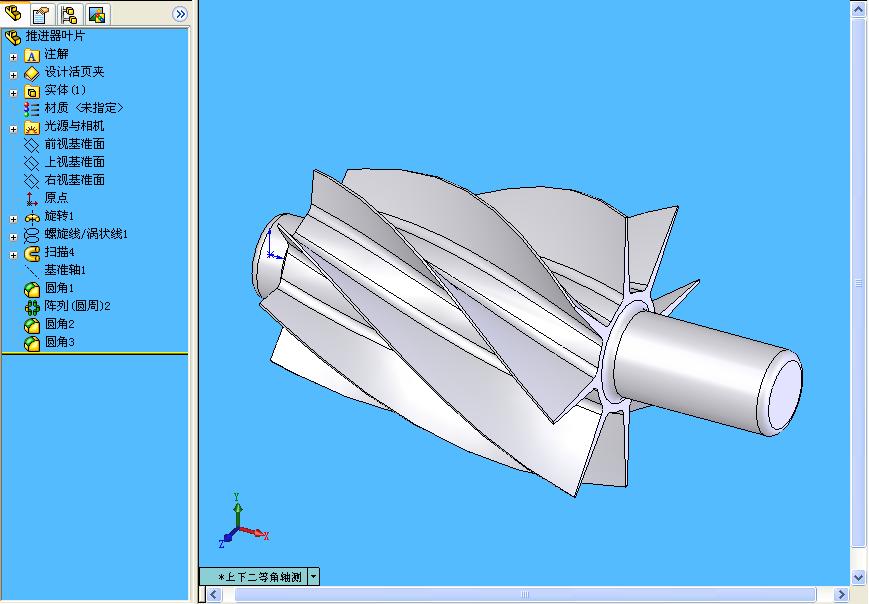Image resolution: width=869 pixels, height=604 pixels.
Task: Click the horizontal scrollbar right arrow
Action: [841, 595]
